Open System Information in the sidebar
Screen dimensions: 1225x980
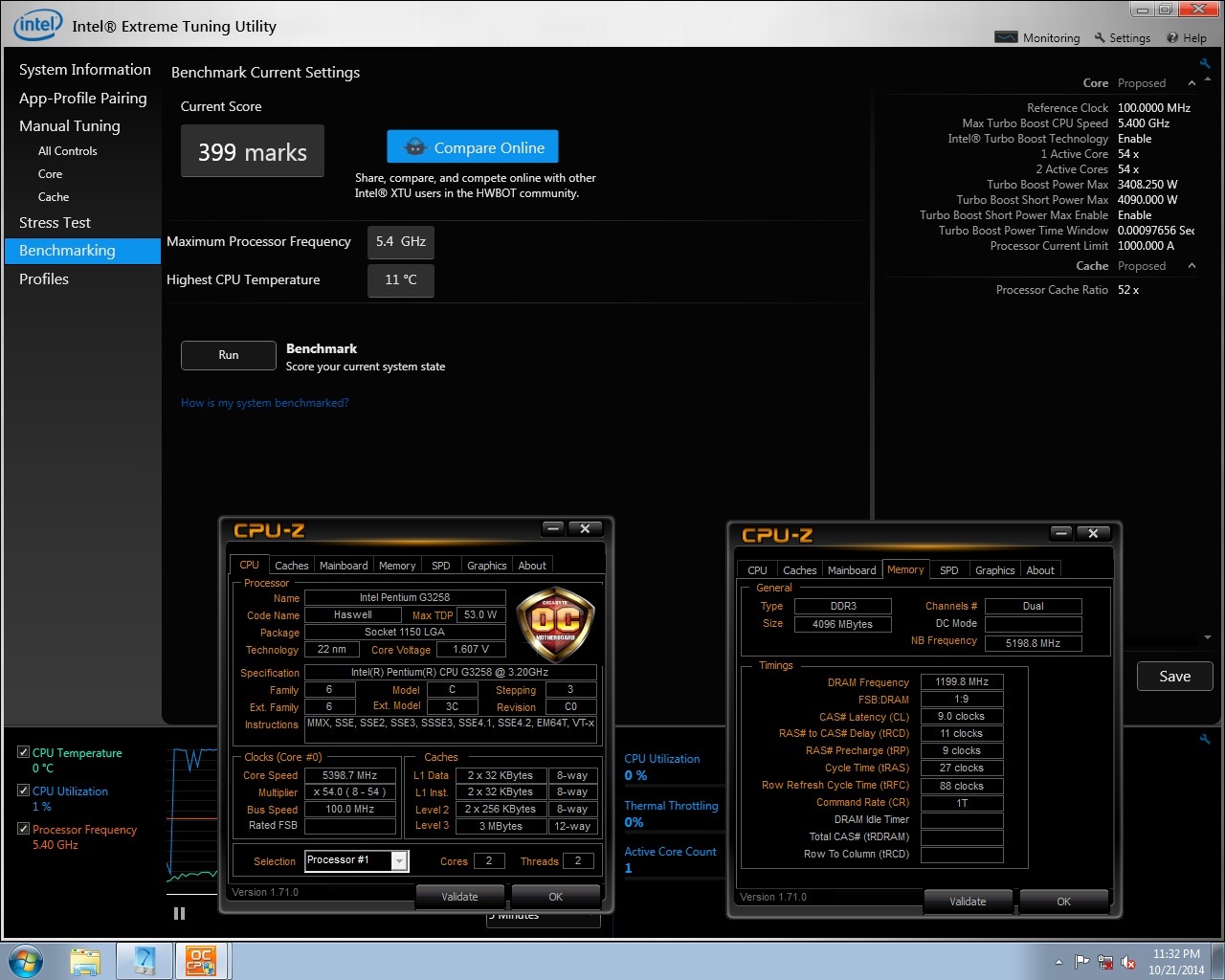85,70
